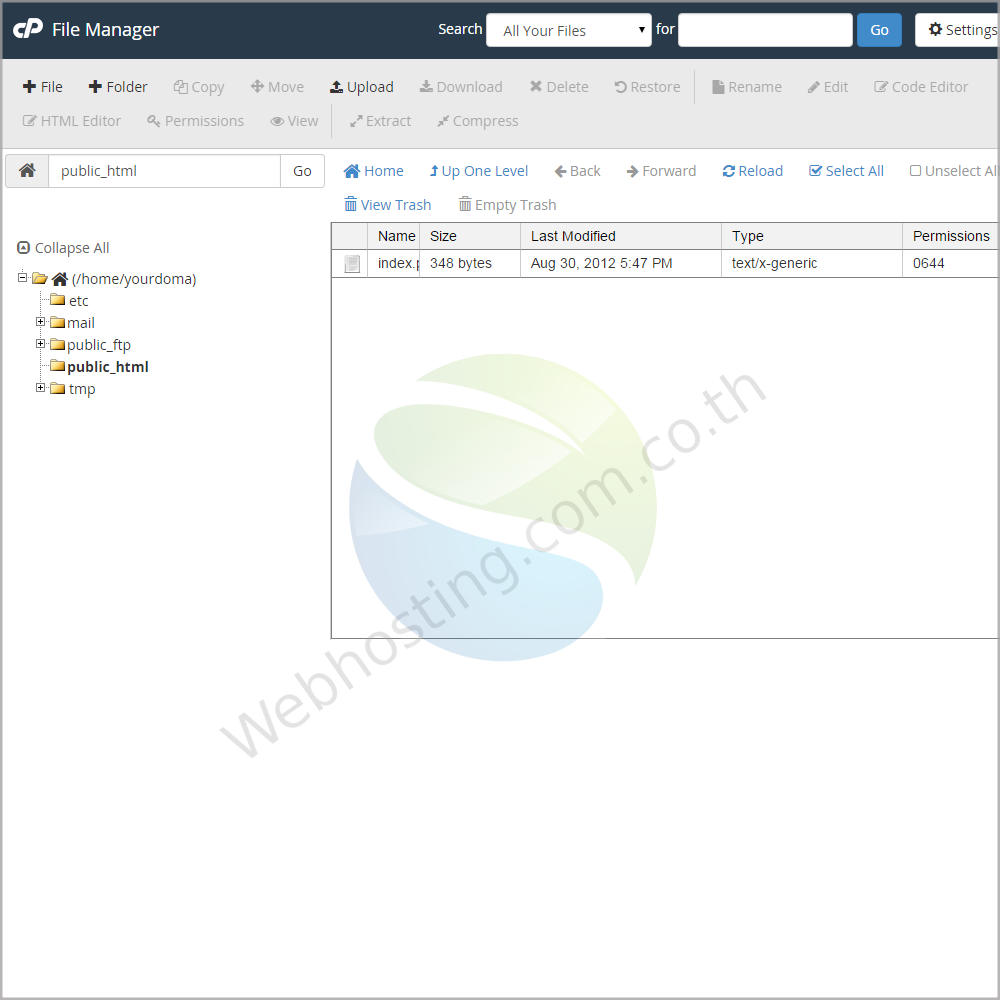Screen dimensions: 1000x1000
Task: Click the Restore toolbar item
Action: tap(647, 87)
